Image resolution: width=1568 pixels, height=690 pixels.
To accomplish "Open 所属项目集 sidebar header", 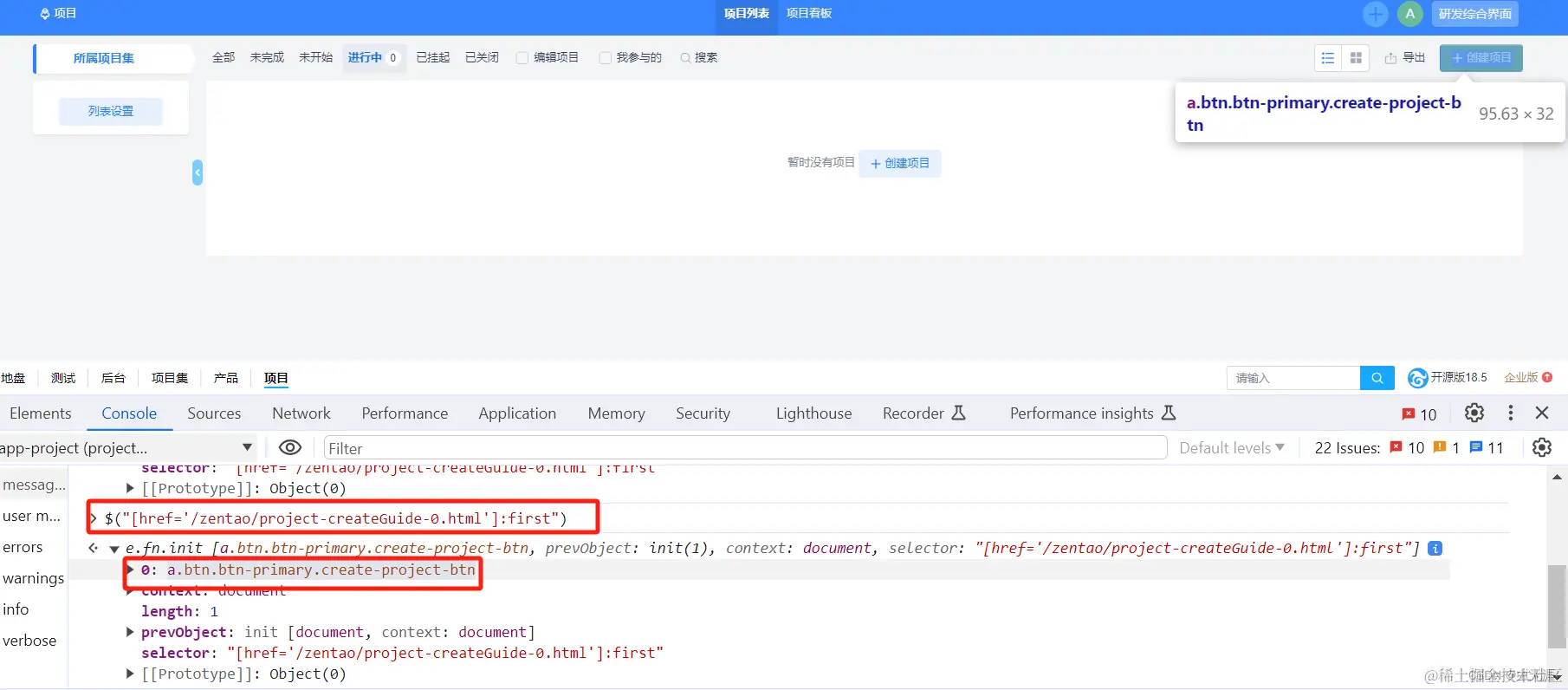I will [104, 58].
